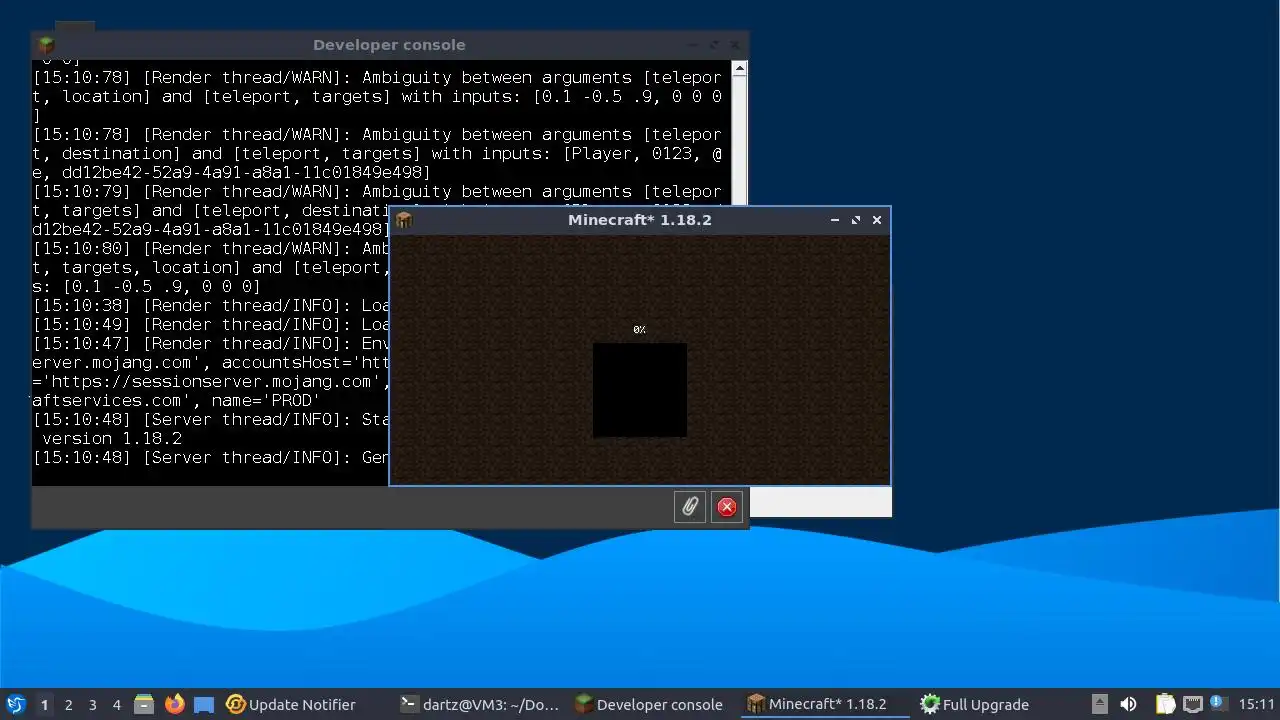The height and width of the screenshot is (720, 1280).
Task: Click the 15:11 clock in taskbar
Action: (1256, 704)
